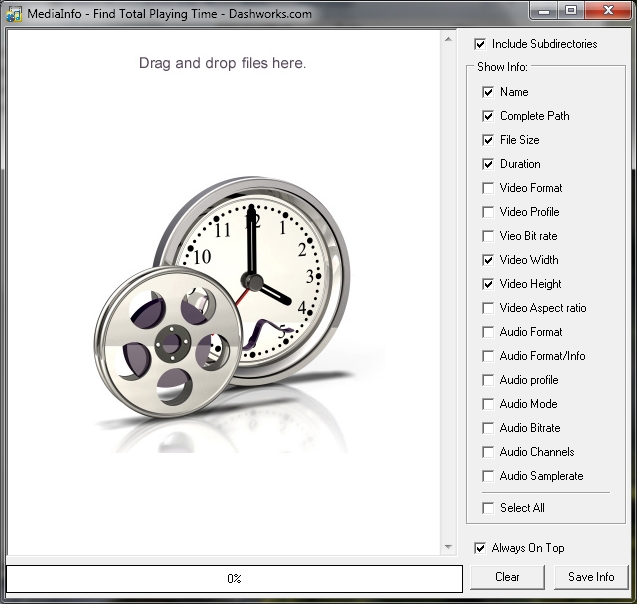637x604 pixels.
Task: Click the 0% progress bar
Action: click(x=234, y=578)
